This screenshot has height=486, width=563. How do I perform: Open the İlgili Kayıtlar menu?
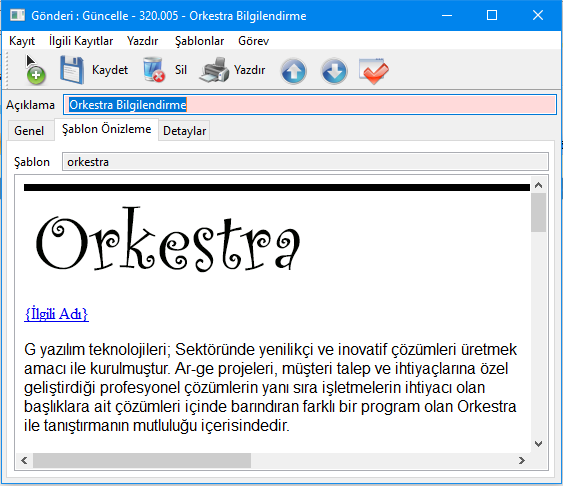point(81,41)
